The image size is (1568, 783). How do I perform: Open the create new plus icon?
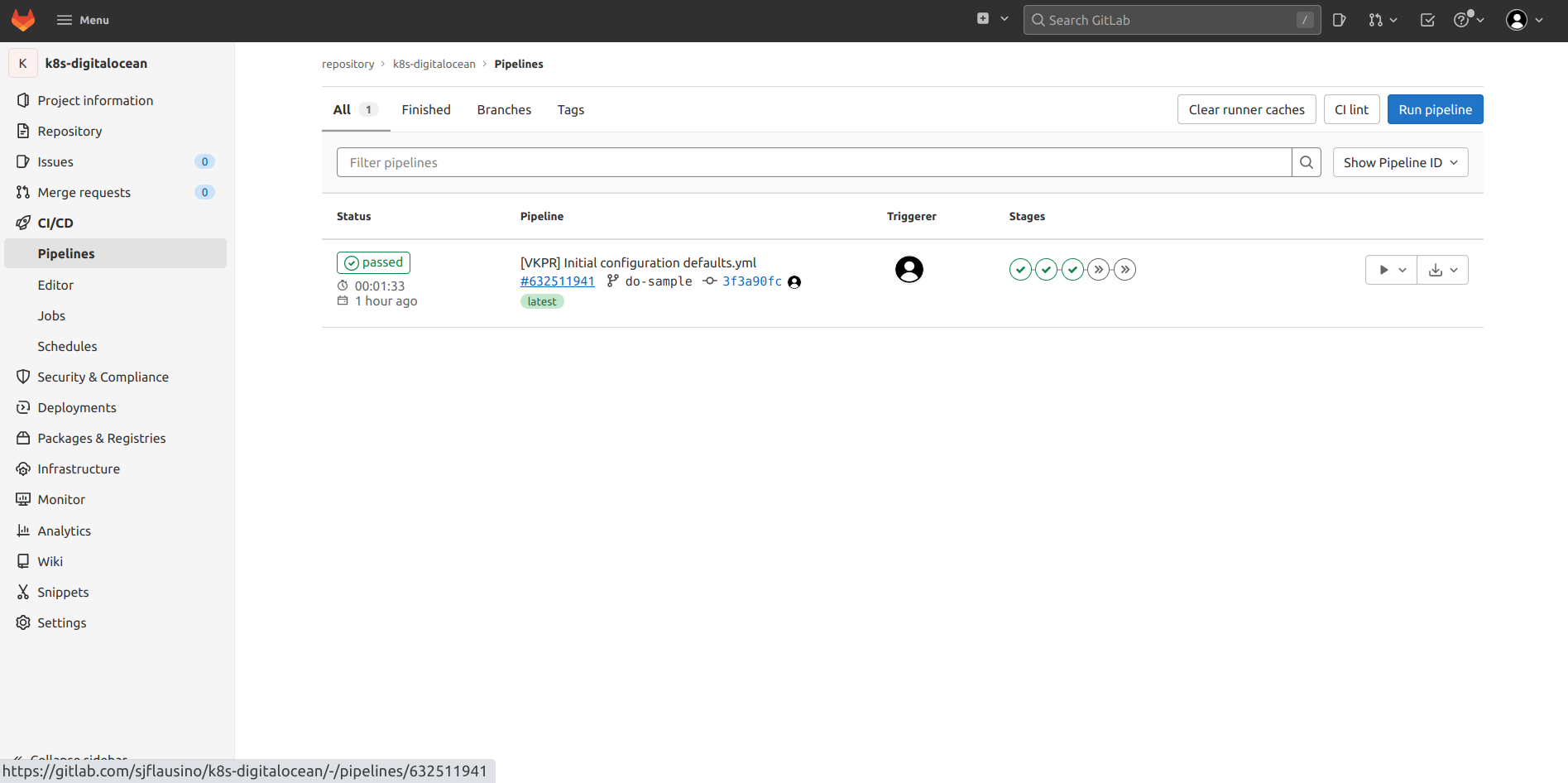click(983, 18)
